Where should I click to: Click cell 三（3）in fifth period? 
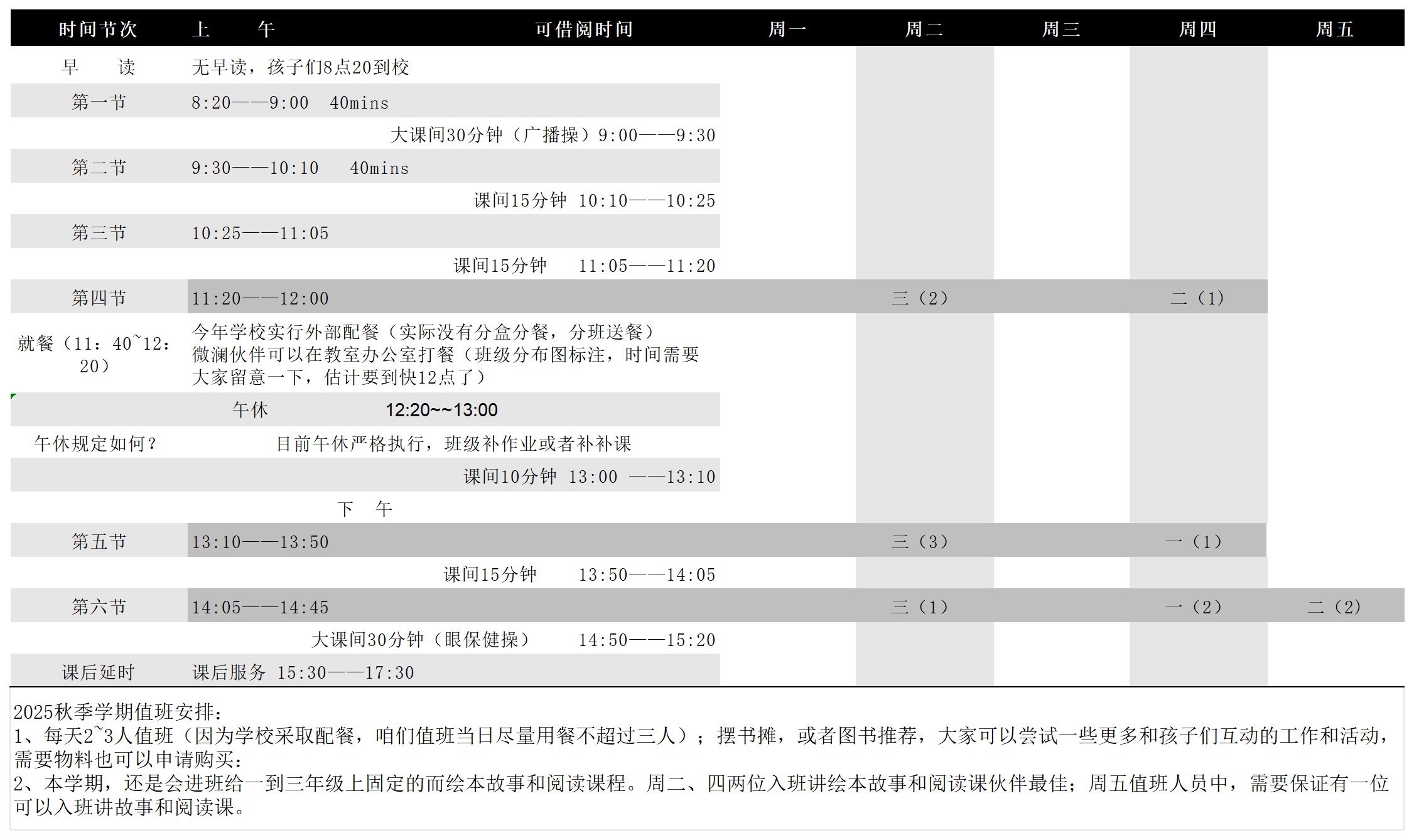click(921, 541)
